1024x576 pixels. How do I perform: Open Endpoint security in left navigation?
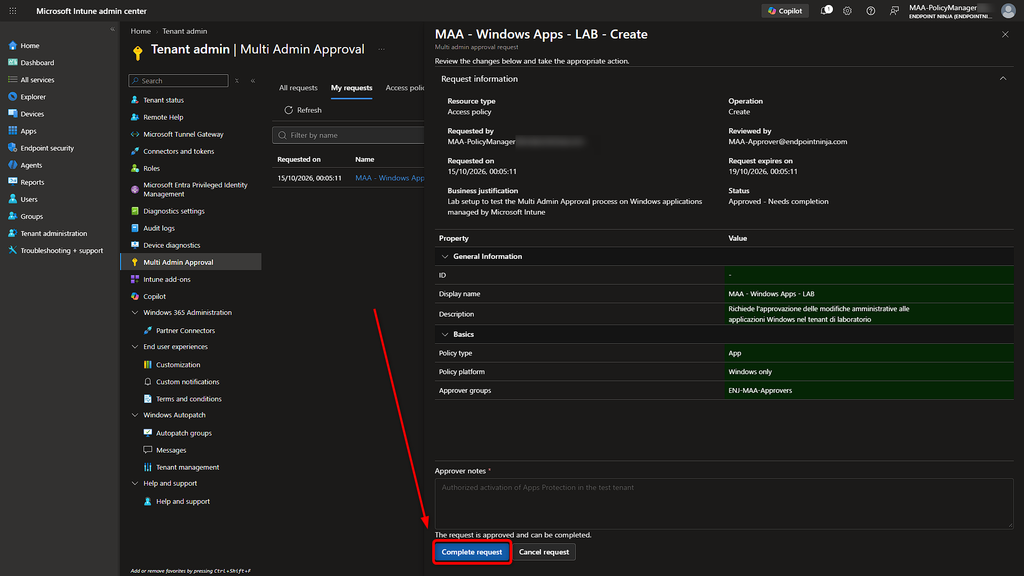tap(46, 148)
